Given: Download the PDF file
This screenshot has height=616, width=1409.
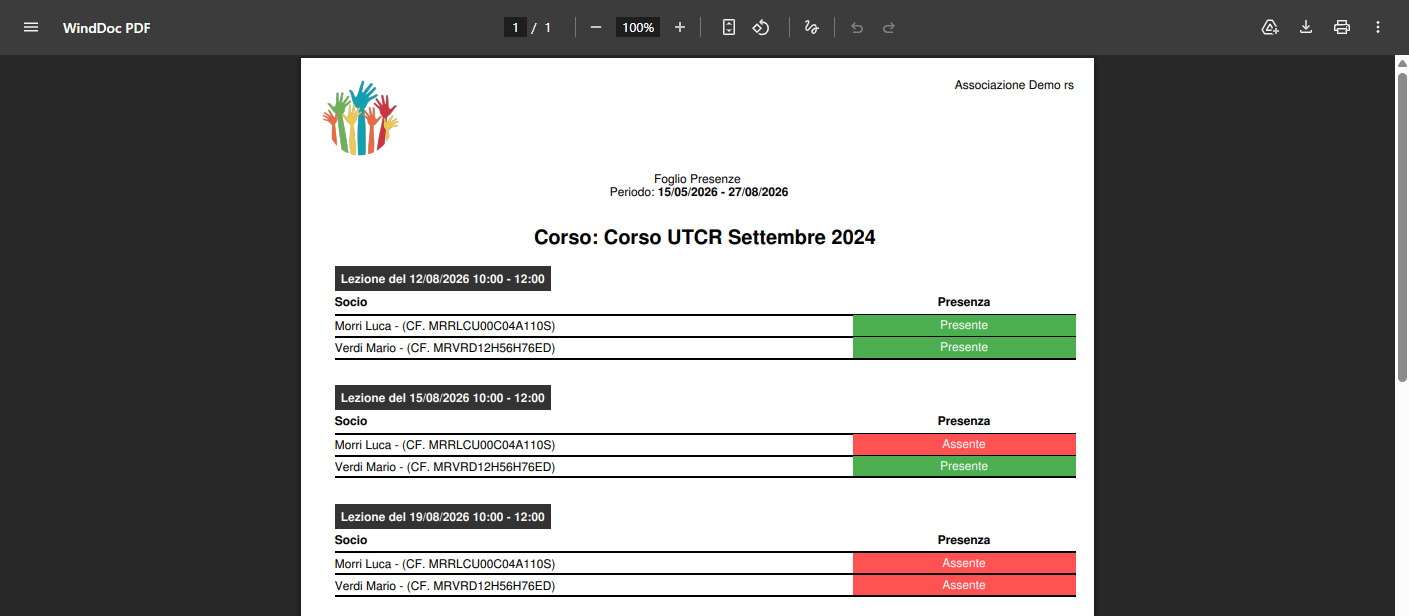Looking at the screenshot, I should point(1306,27).
